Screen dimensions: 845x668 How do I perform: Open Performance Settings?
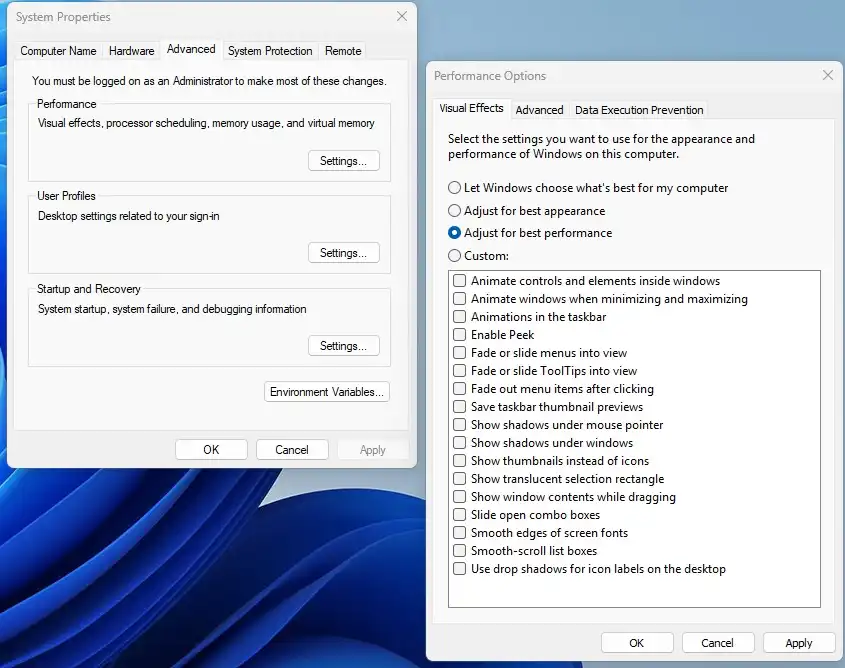click(x=343, y=160)
